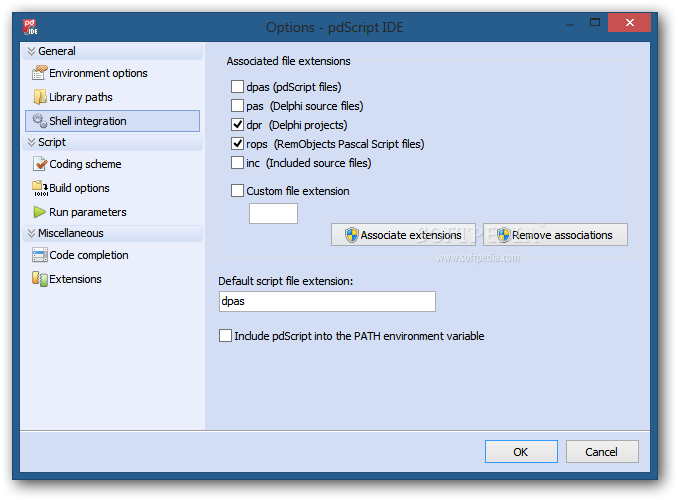Confirm settings with OK button

(x=521, y=452)
